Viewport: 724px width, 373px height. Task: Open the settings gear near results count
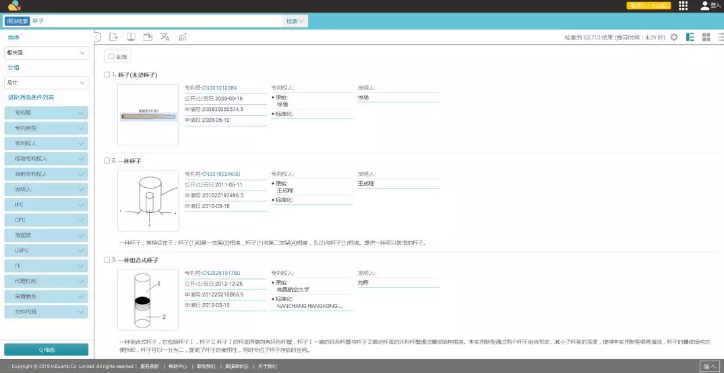(674, 37)
